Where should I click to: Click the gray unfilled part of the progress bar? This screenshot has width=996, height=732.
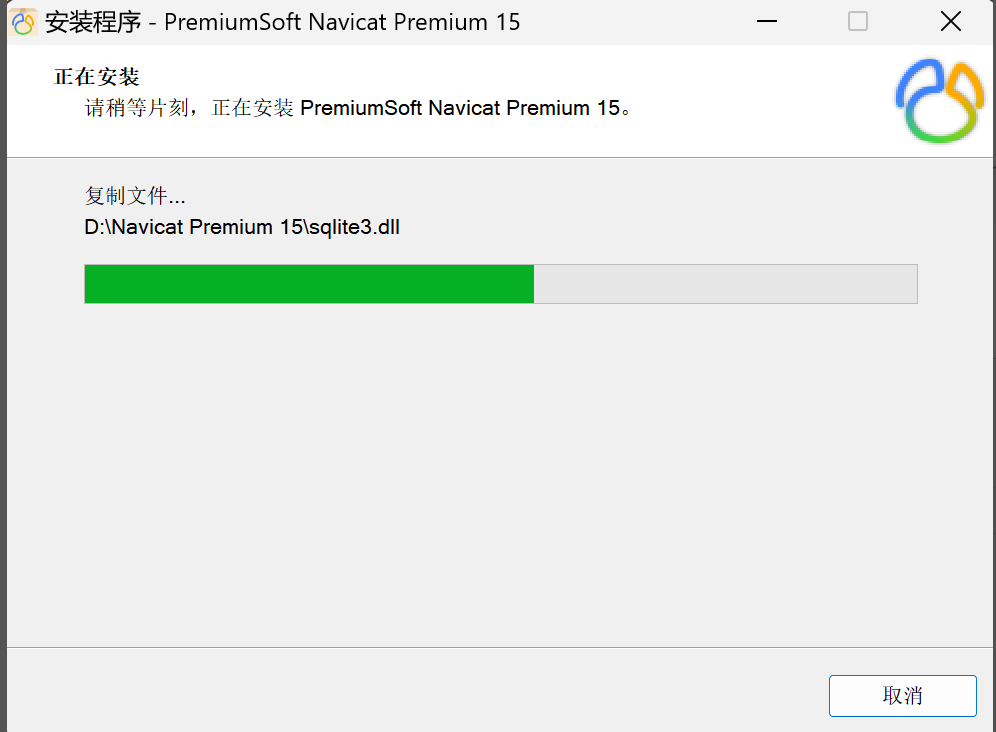click(x=725, y=284)
